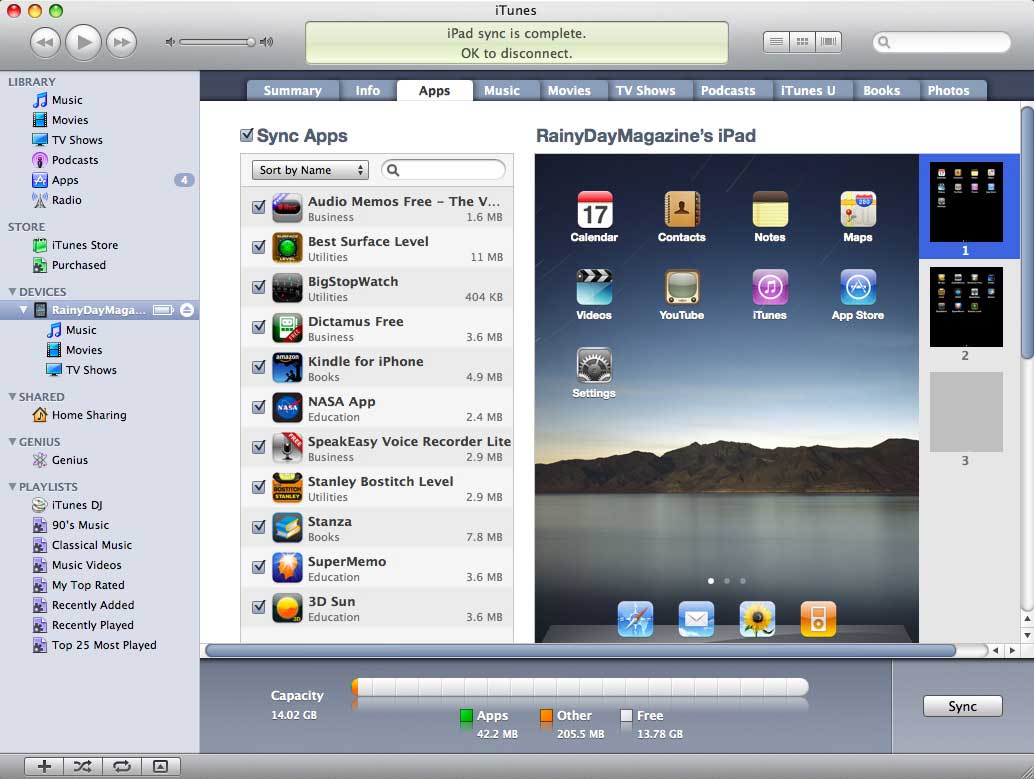Add a new playlist with plus button

(x=44, y=766)
